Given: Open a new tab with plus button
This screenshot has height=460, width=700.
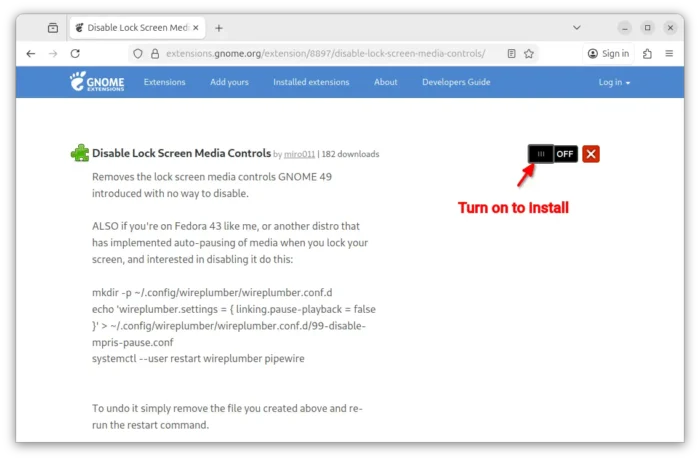Looking at the screenshot, I should 219,28.
